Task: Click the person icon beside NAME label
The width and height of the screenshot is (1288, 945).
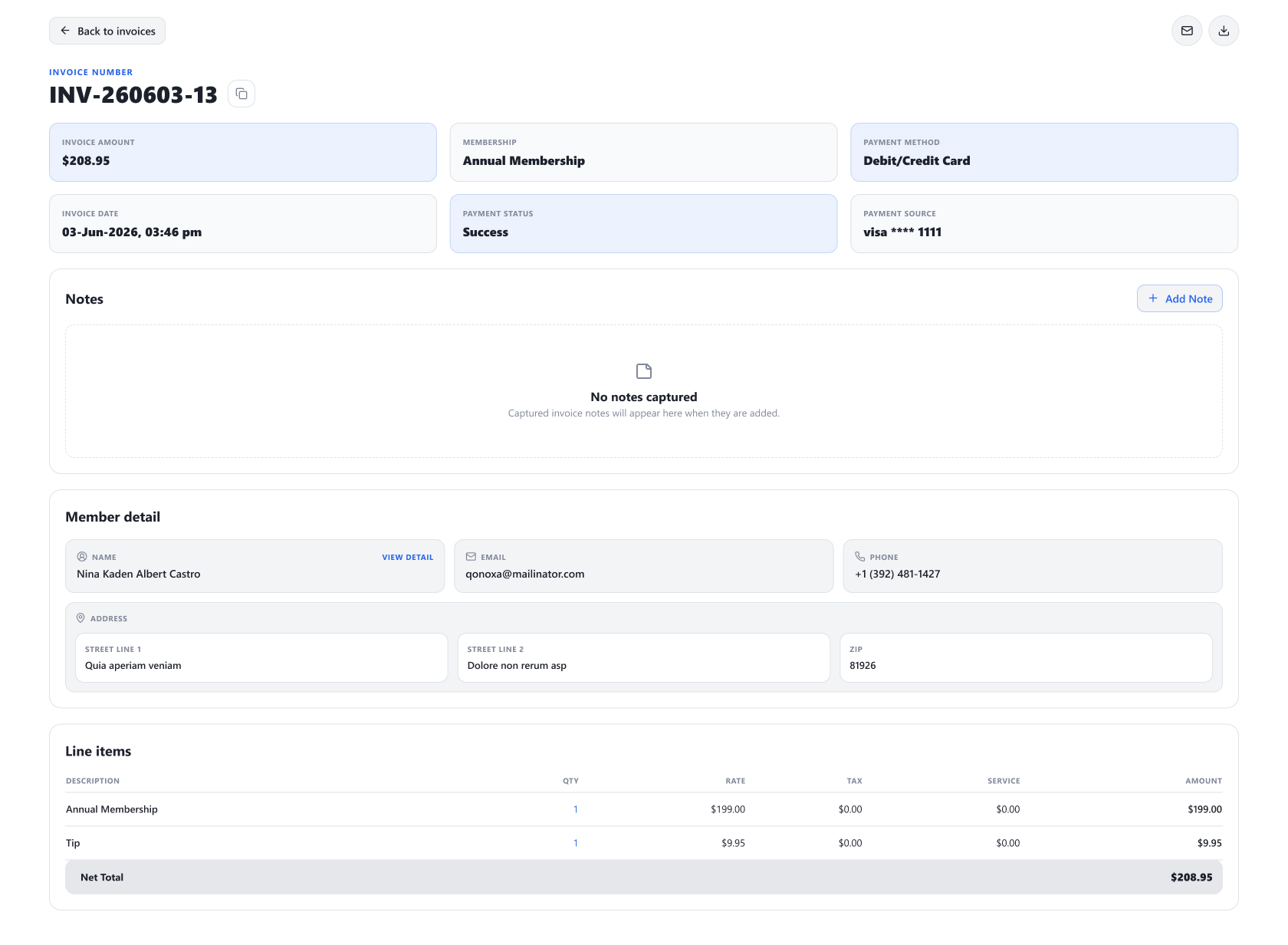Action: (82, 557)
